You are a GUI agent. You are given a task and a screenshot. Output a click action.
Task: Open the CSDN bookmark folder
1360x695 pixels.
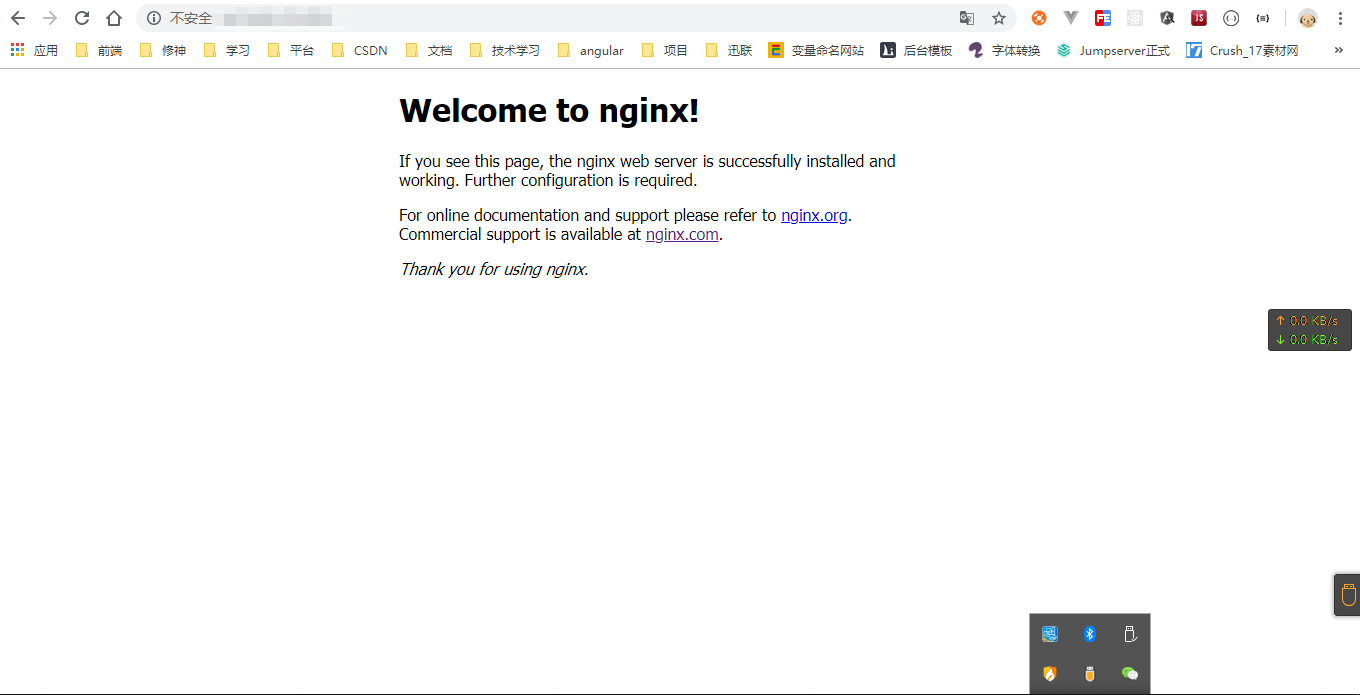[360, 50]
